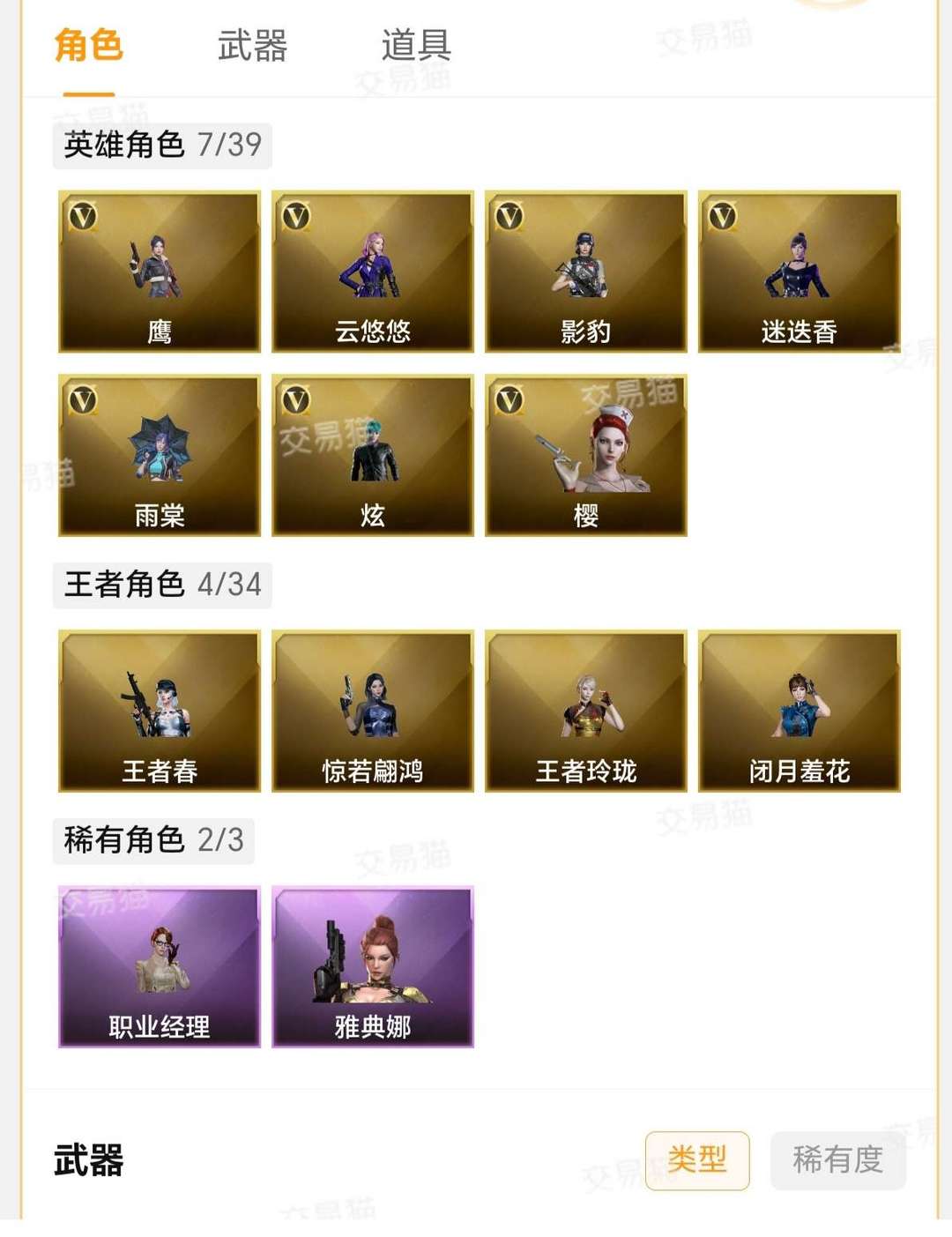Select the 迷迭香 character card

[x=800, y=272]
